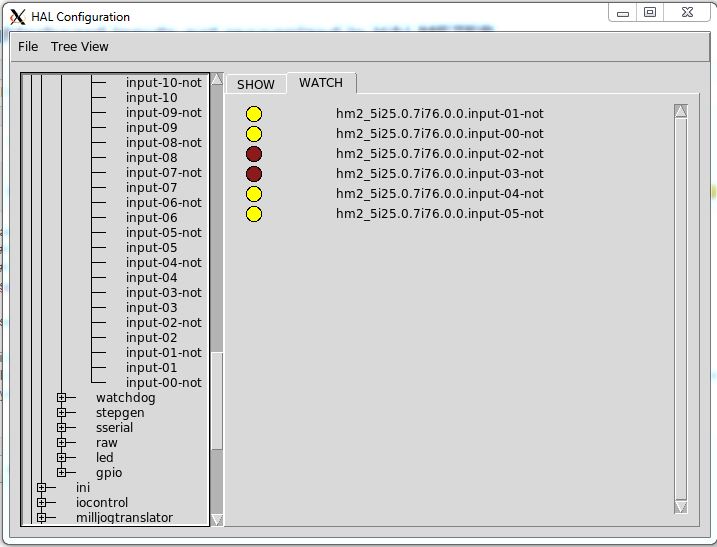Screen dimensions: 717x547
Task: Expand the sserial tree node
Action: pos(61,428)
